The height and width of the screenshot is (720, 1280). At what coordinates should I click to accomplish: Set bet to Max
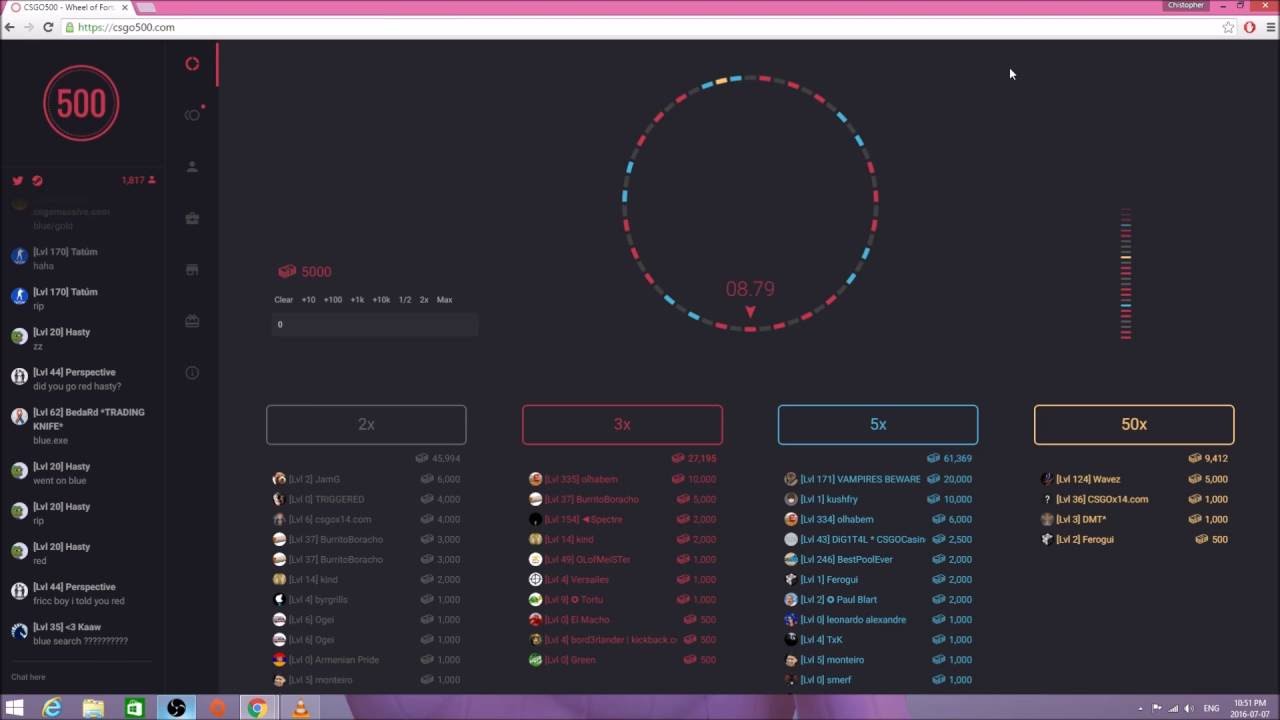(445, 300)
